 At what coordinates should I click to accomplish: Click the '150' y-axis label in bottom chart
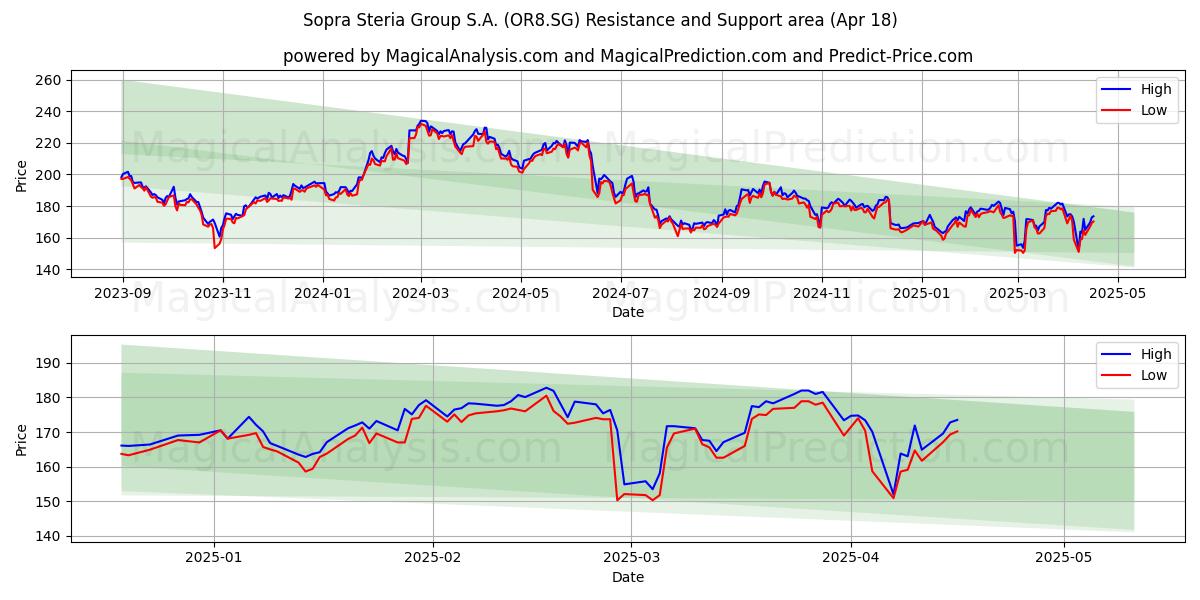[x=50, y=502]
